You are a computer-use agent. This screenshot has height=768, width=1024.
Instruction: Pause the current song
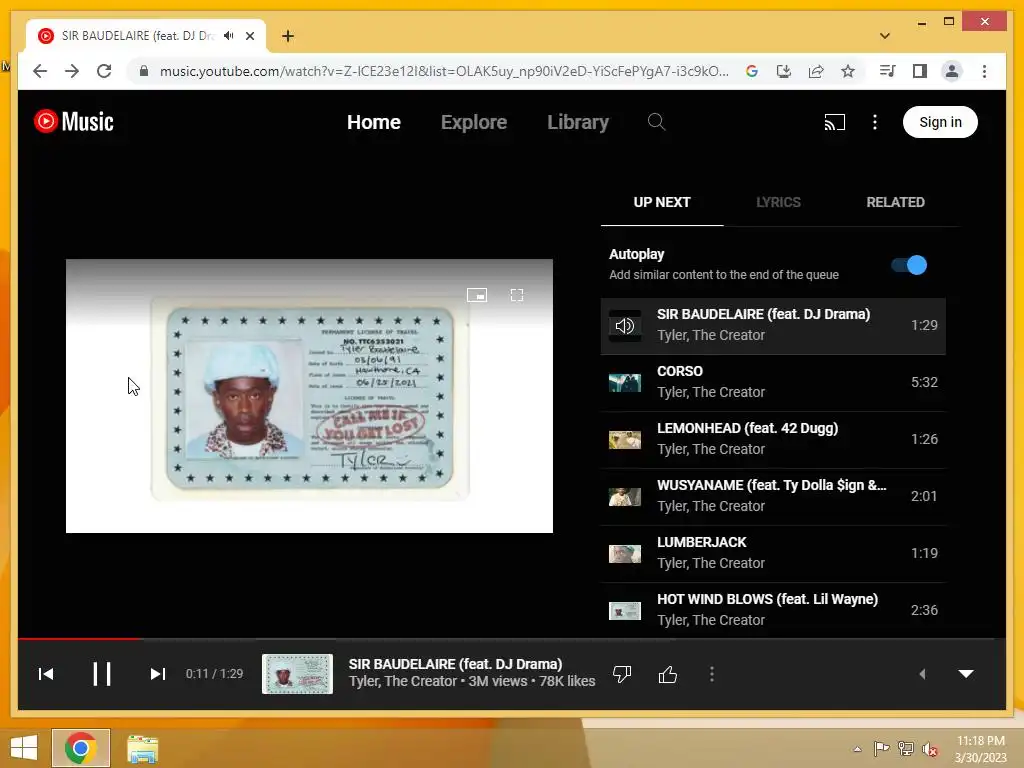point(101,674)
